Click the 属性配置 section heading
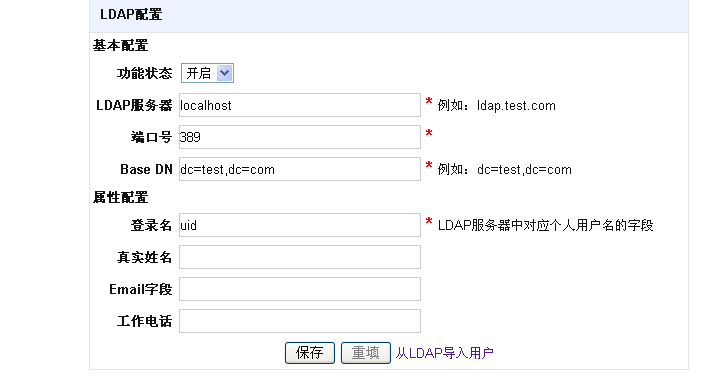Viewport: 716px width, 379px height. pos(121,198)
